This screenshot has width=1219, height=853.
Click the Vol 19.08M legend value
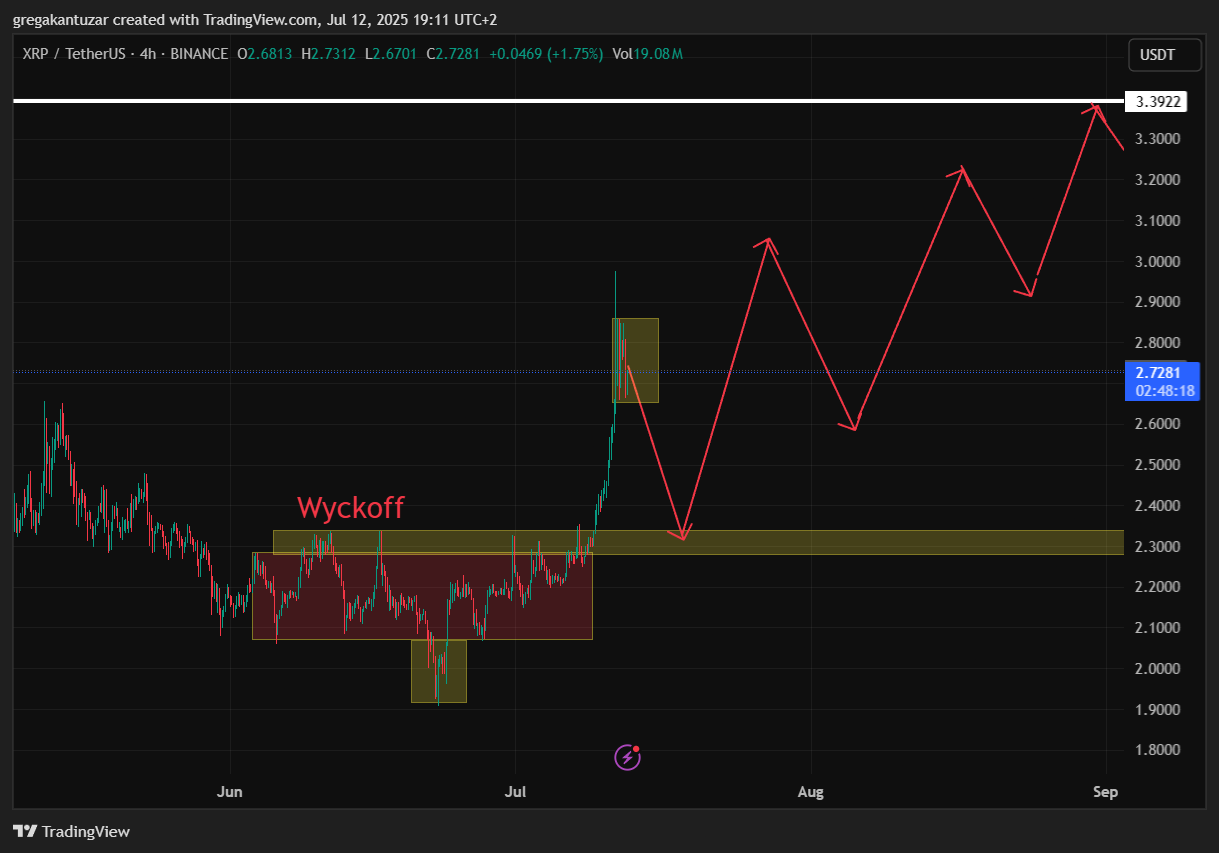coord(647,54)
